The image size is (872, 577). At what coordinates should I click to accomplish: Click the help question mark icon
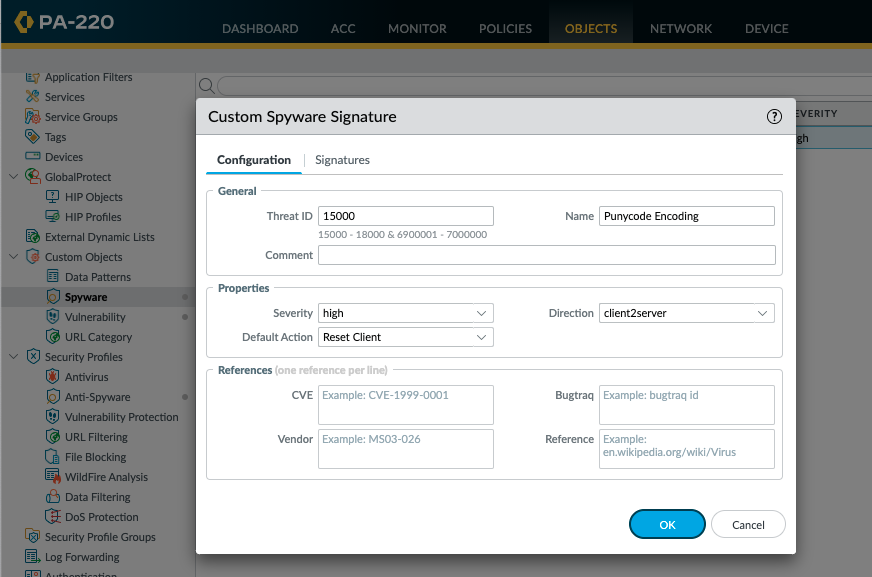774,117
